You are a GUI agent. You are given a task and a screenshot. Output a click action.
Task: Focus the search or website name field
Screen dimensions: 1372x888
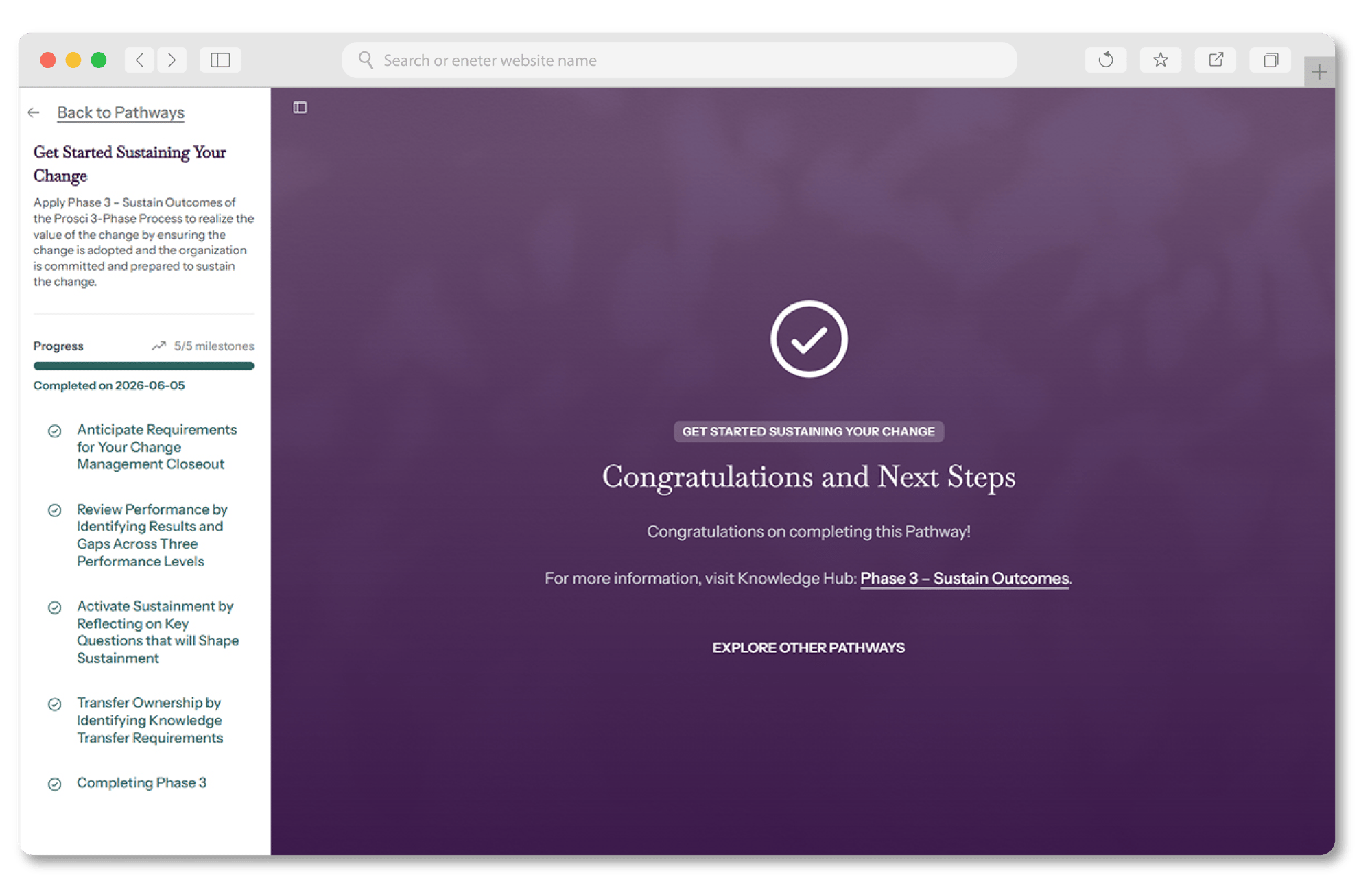679,60
